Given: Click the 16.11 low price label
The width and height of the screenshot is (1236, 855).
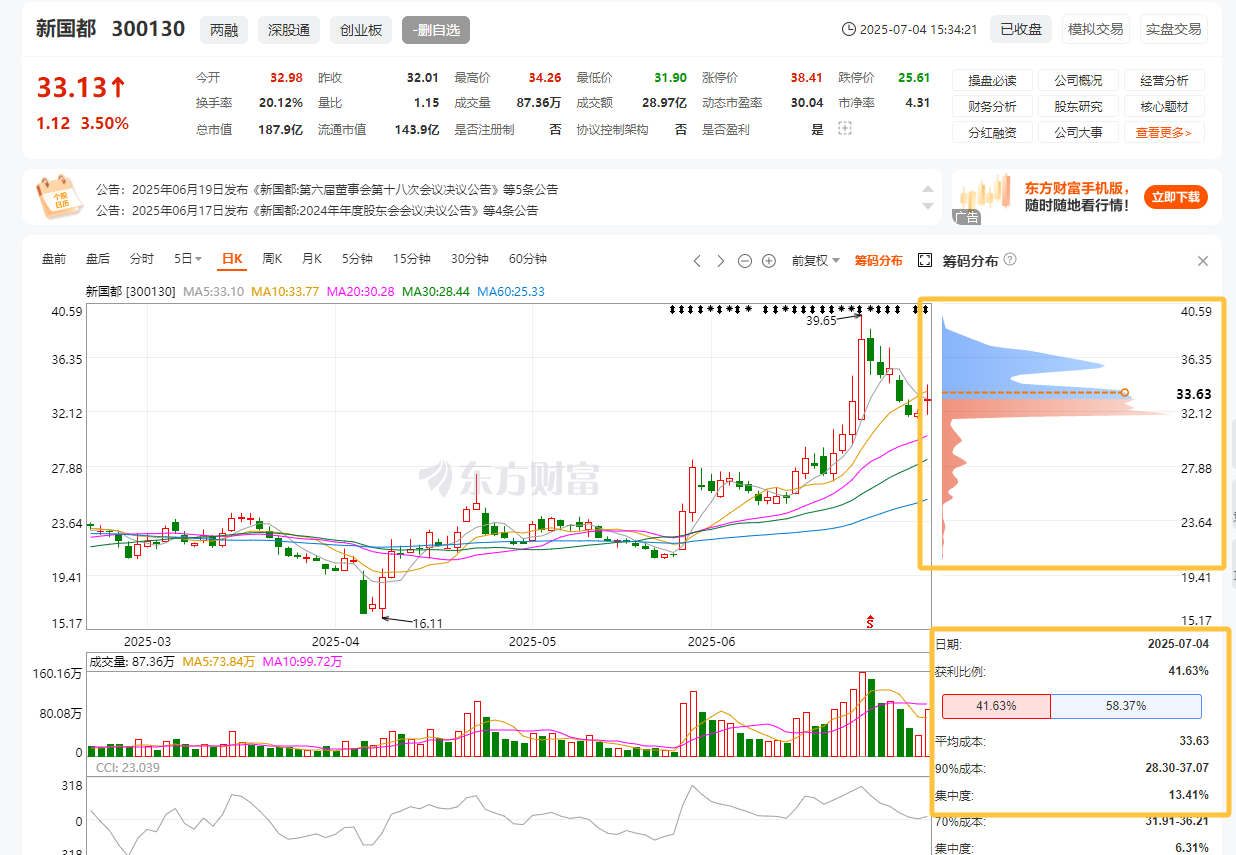Looking at the screenshot, I should click(x=427, y=623).
